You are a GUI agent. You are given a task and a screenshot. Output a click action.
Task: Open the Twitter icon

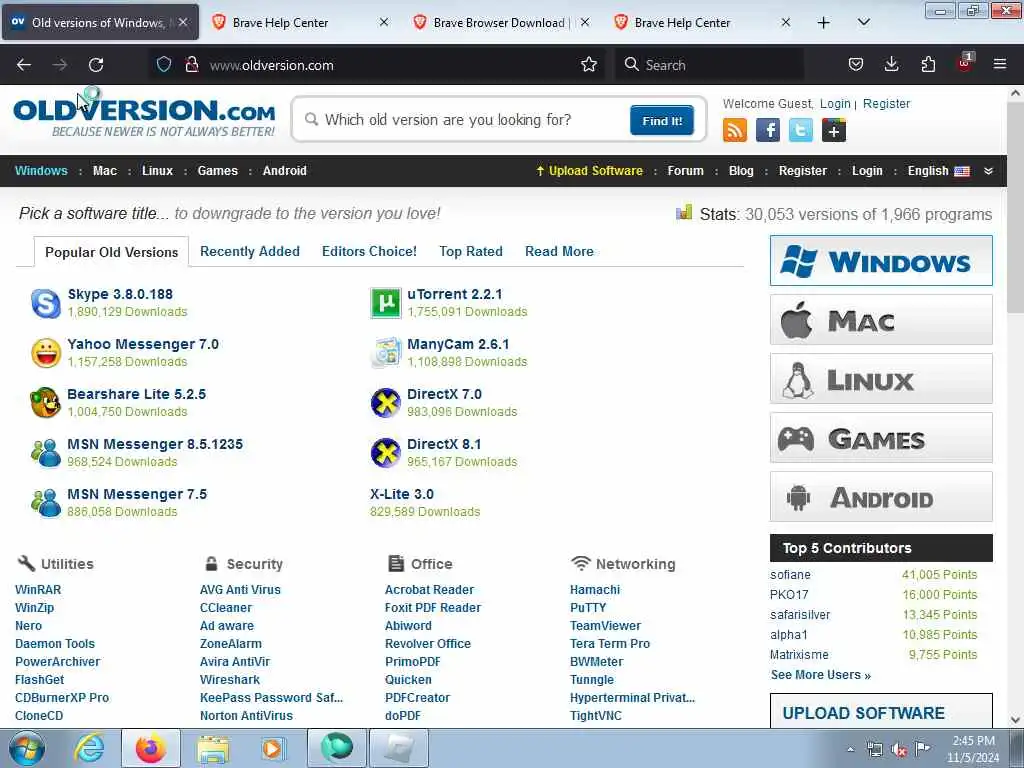coord(801,131)
